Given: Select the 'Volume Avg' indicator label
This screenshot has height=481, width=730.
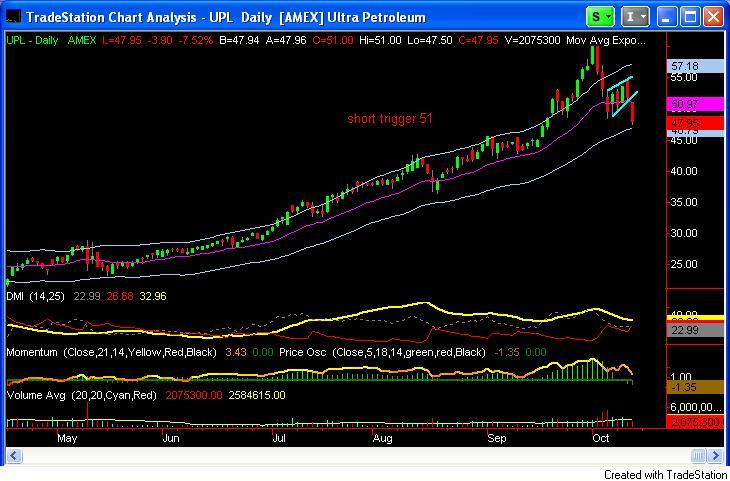Looking at the screenshot, I should pos(36,395).
